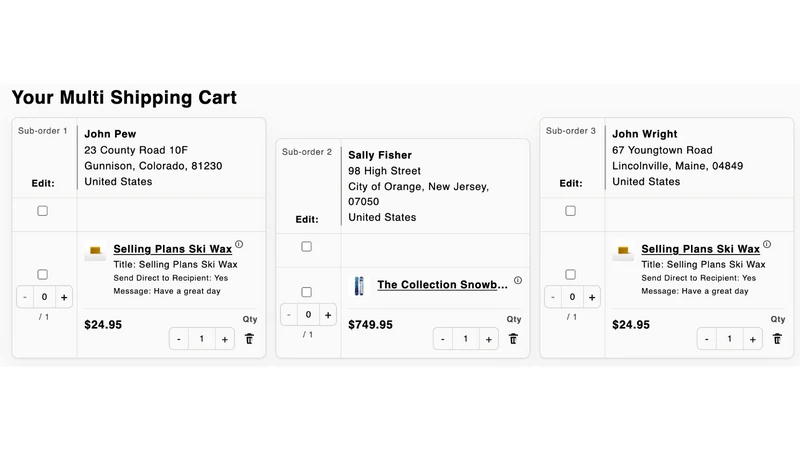Increase edit counter in Sub-order 3

point(592,297)
